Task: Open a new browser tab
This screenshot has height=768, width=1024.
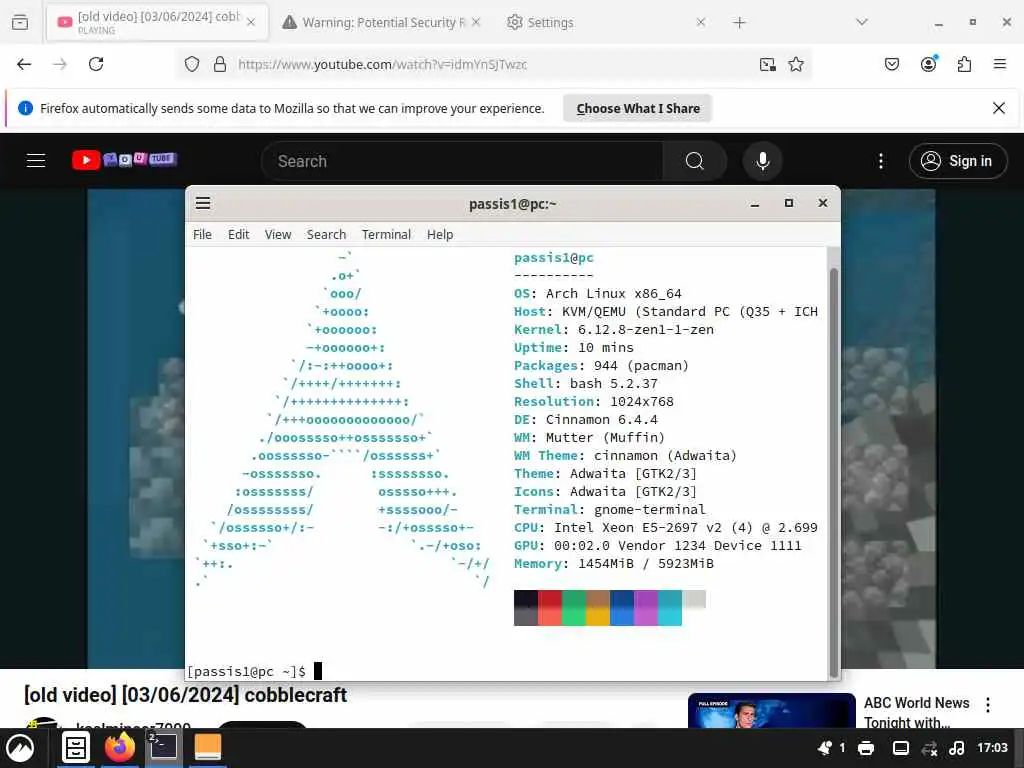Action: pos(739,22)
